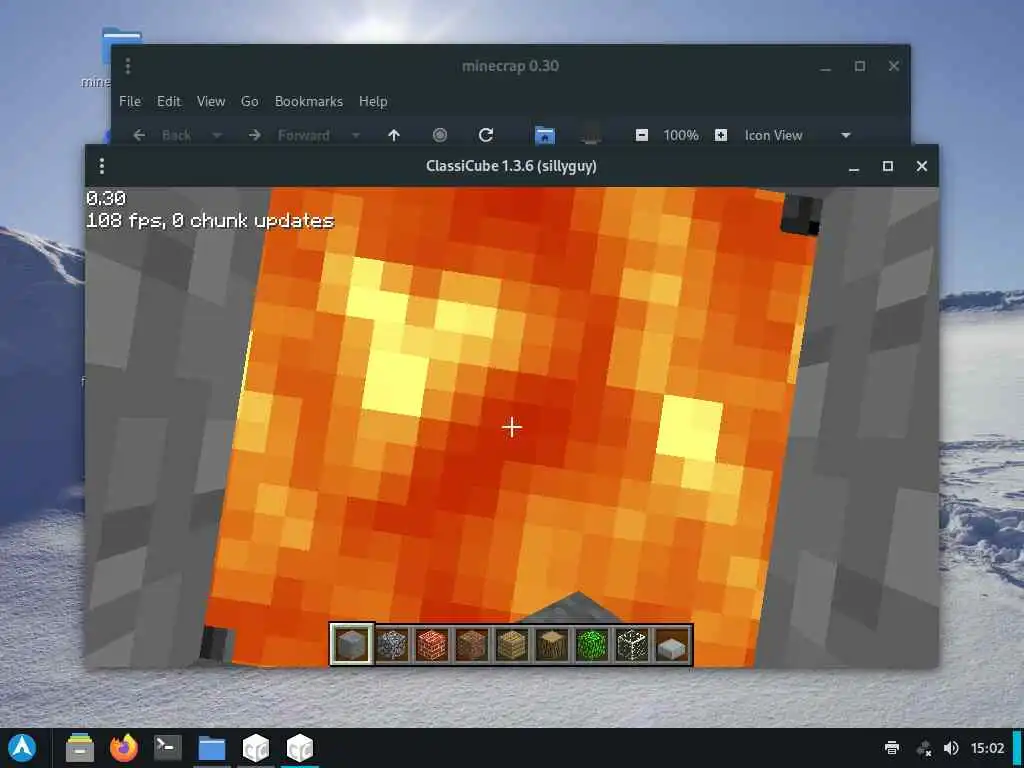Screen dimensions: 1024x768
Task: Click the '0.30' version text in game
Action: (106, 198)
